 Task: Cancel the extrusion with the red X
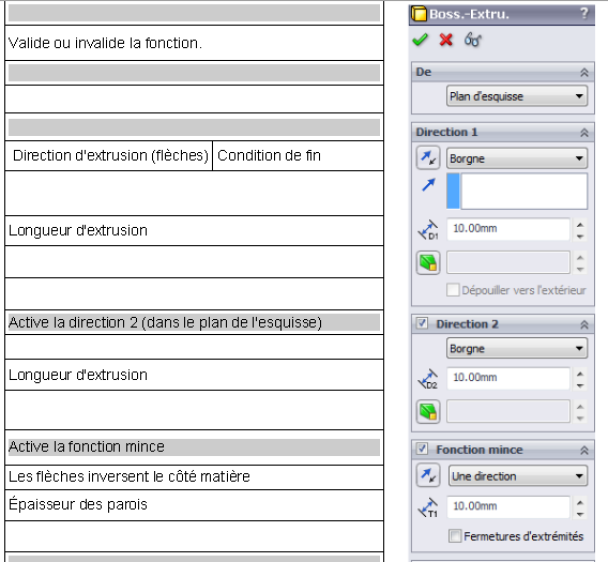click(446, 40)
